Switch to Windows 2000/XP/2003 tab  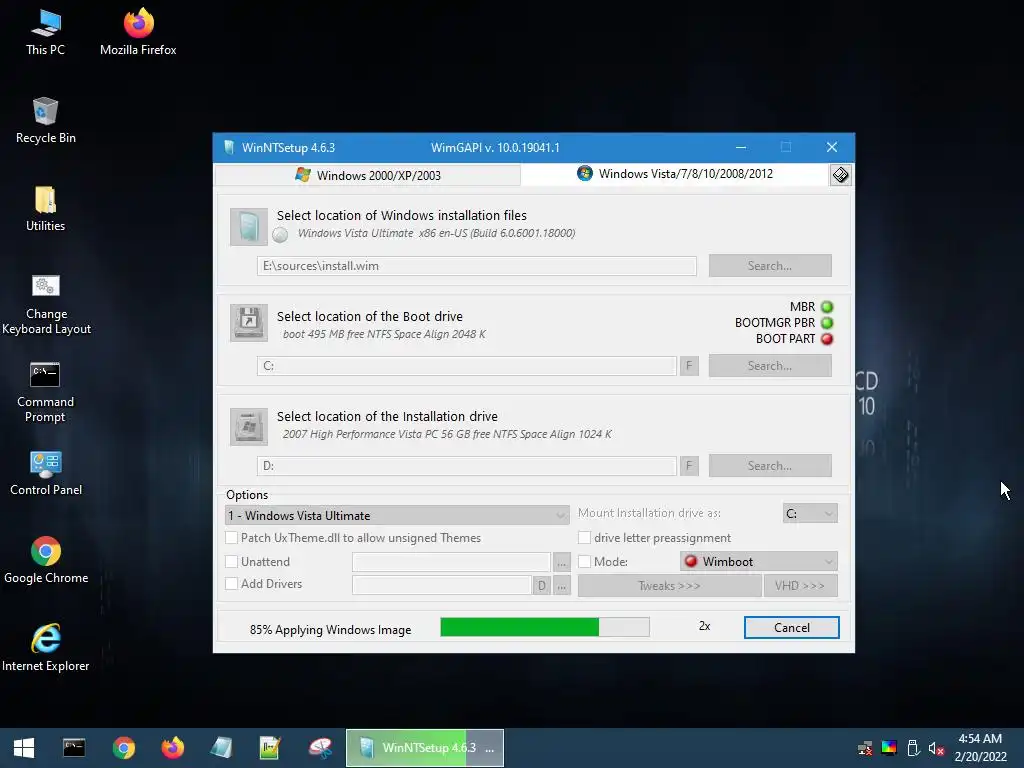(x=368, y=175)
